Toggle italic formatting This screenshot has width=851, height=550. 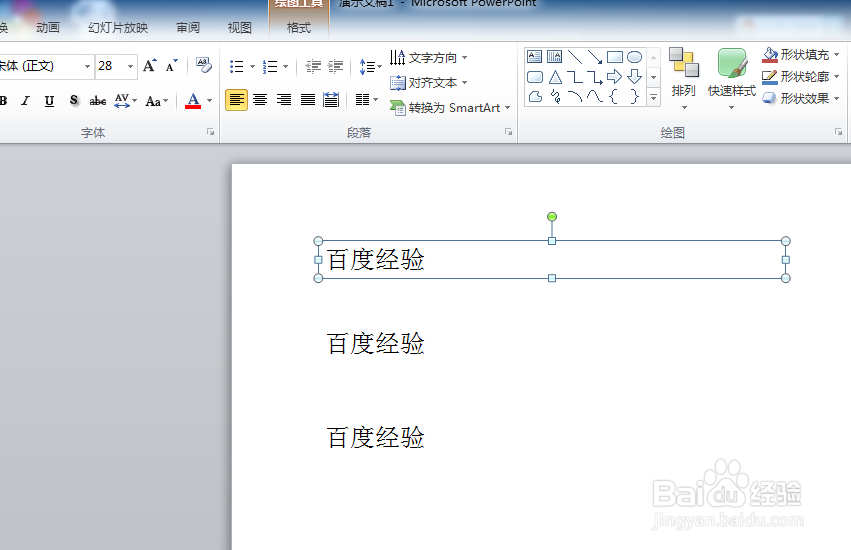click(26, 100)
